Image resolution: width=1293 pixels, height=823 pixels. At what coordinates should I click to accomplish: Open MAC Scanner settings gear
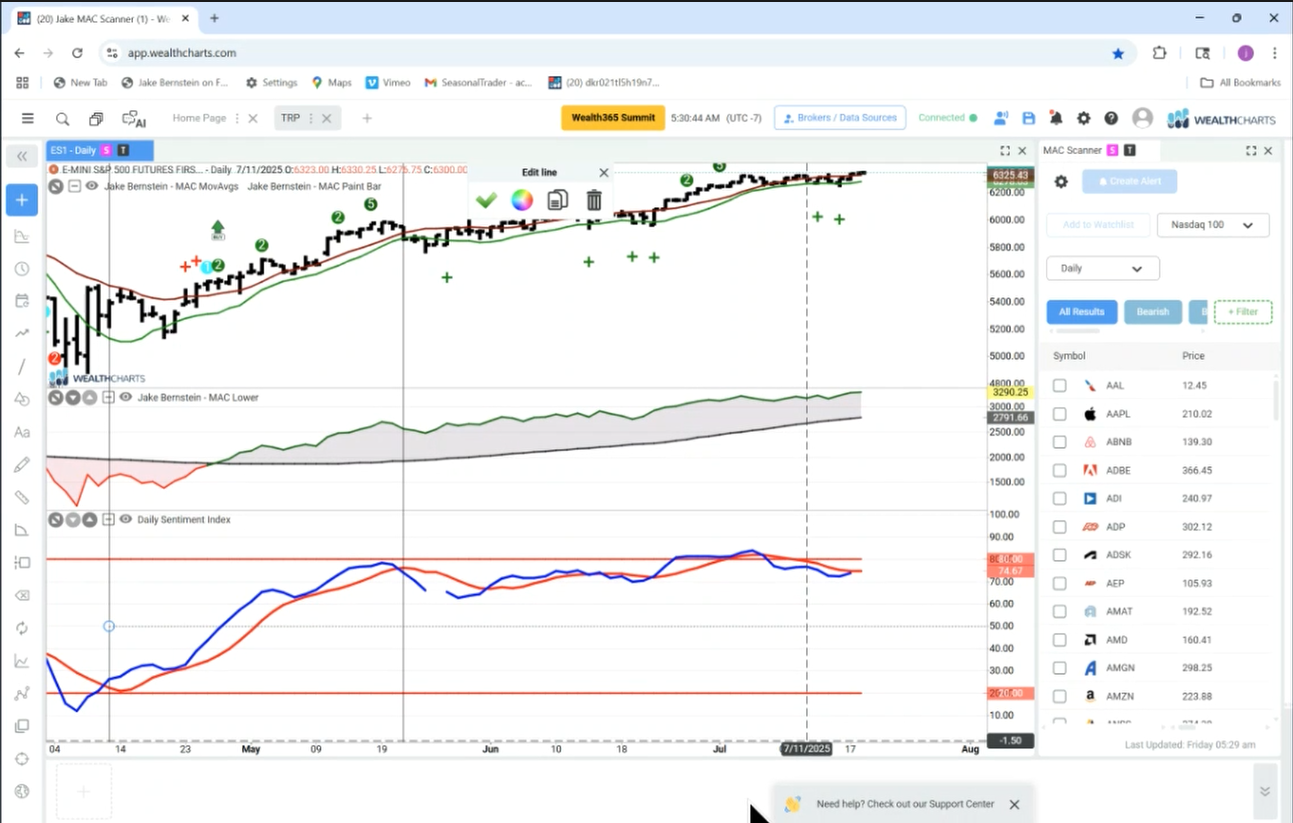[1061, 181]
